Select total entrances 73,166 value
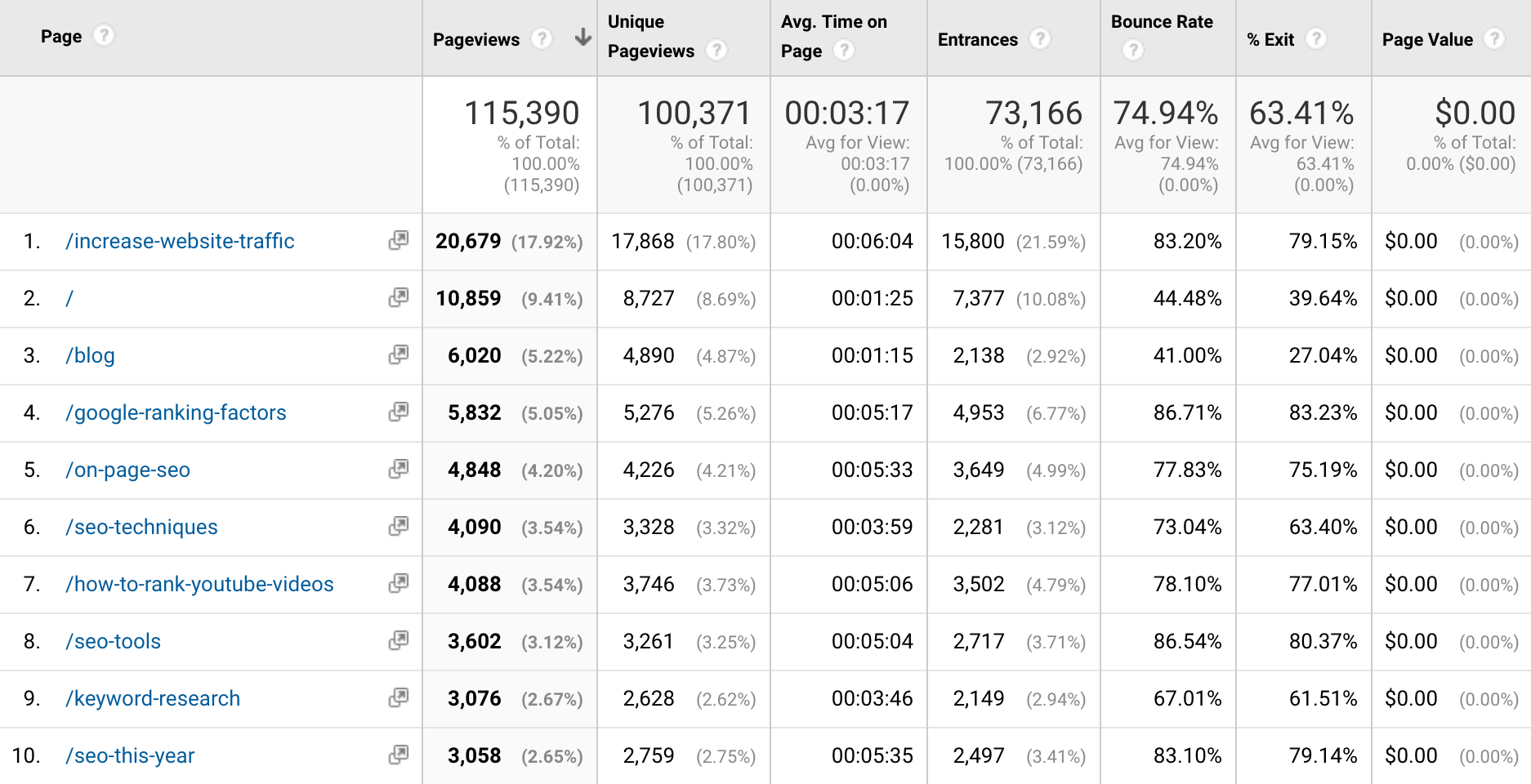 click(x=1033, y=113)
